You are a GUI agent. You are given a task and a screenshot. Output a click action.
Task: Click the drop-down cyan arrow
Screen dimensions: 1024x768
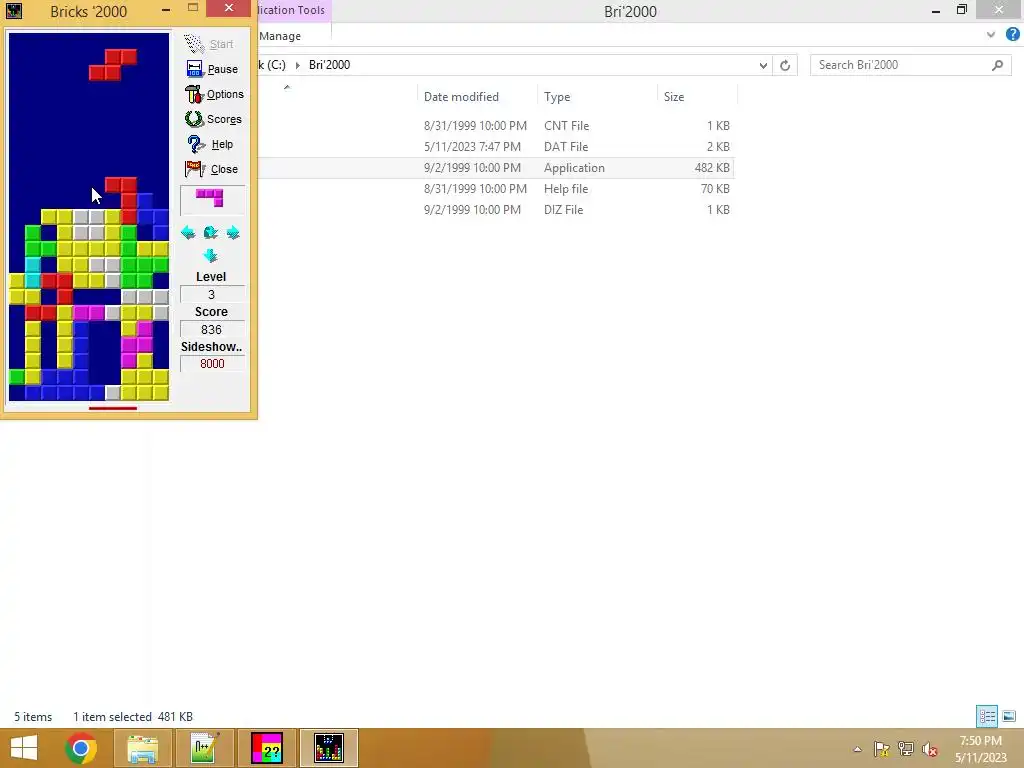[x=210, y=255]
